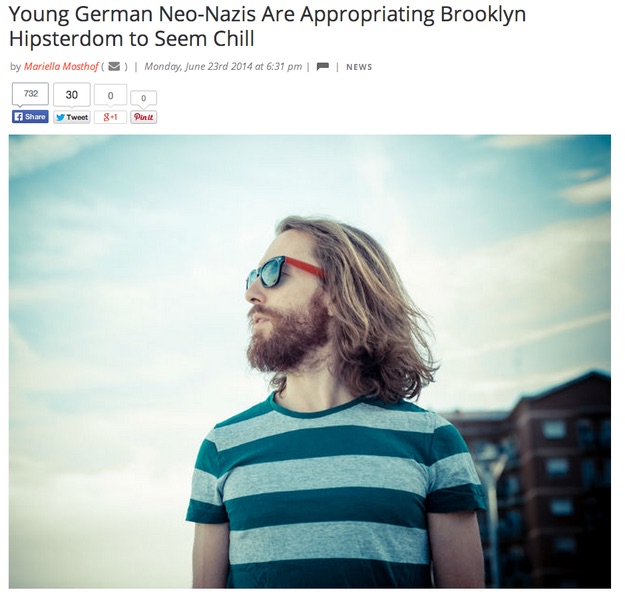
Task: Click the Pinterest zero count bubble
Action: (x=143, y=98)
